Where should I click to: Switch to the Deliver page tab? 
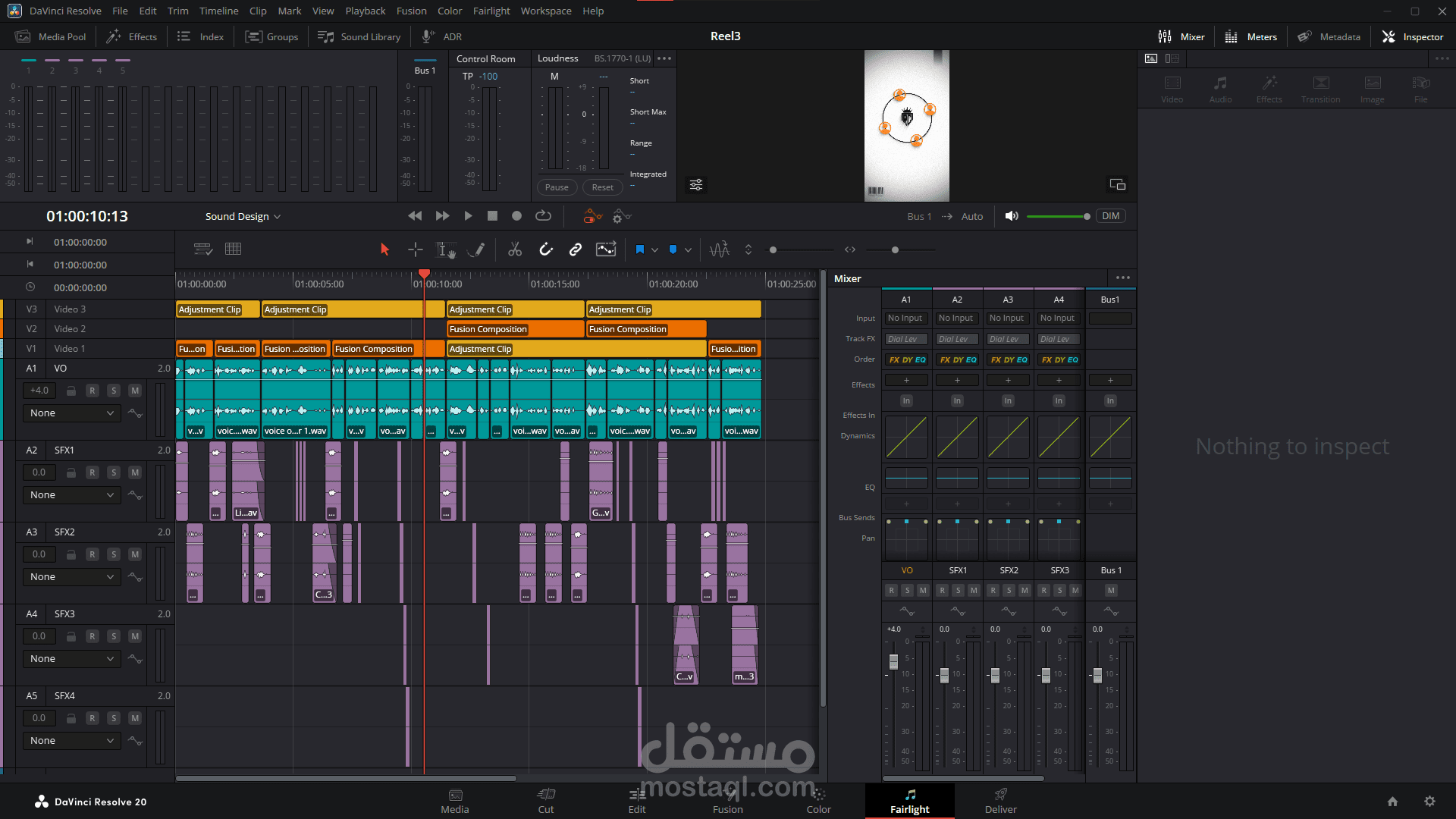1000,801
